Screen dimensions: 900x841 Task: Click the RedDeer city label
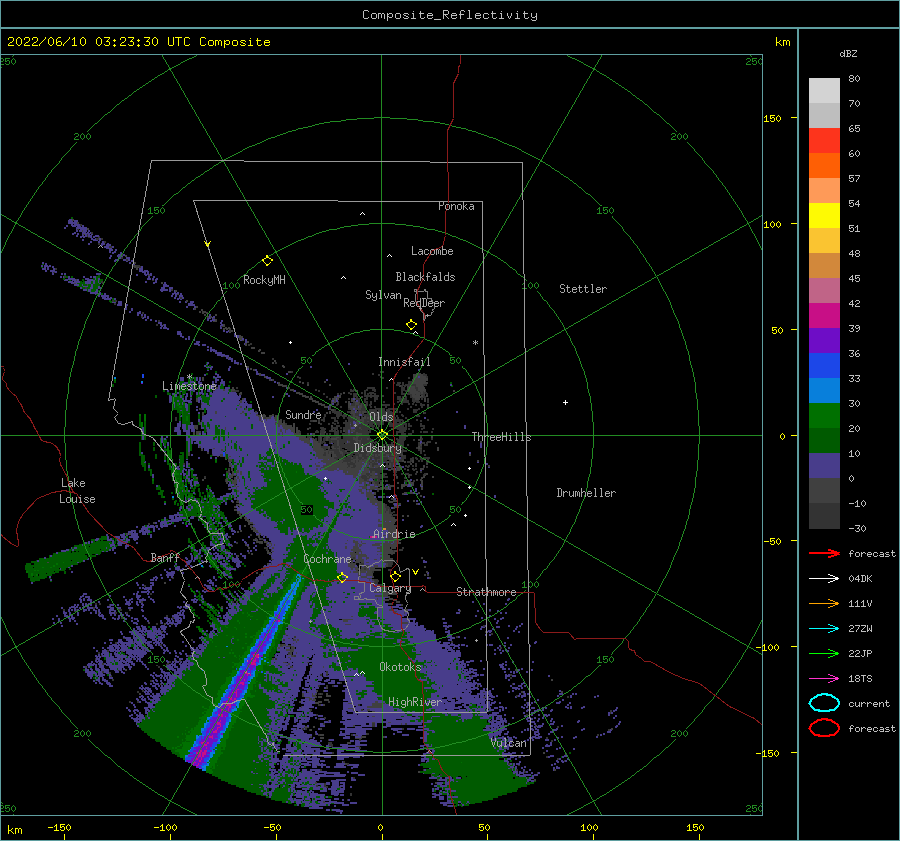424,303
